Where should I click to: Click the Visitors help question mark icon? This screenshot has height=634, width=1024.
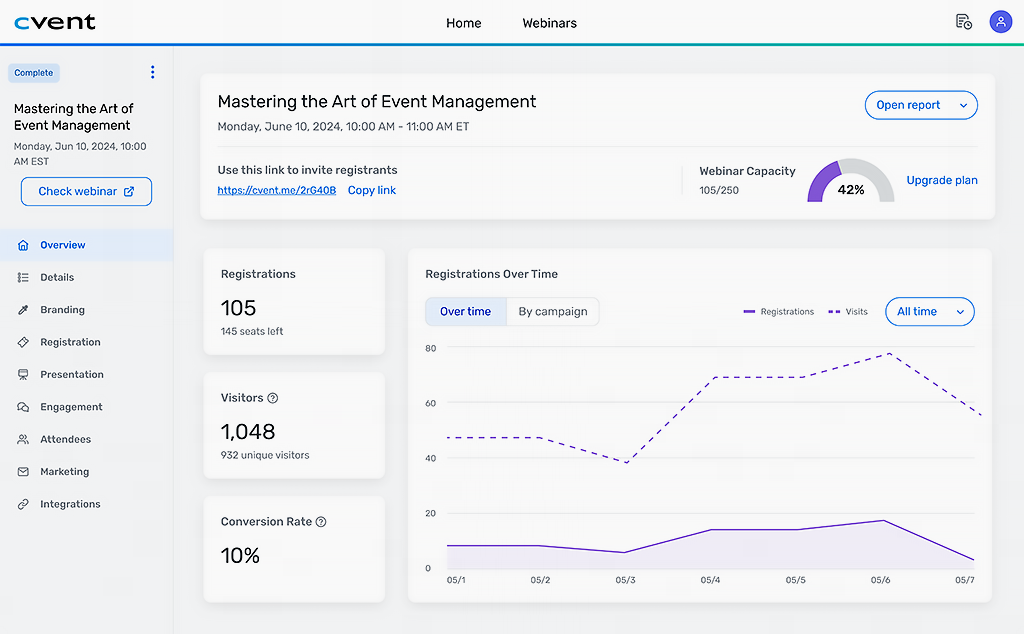tap(273, 398)
